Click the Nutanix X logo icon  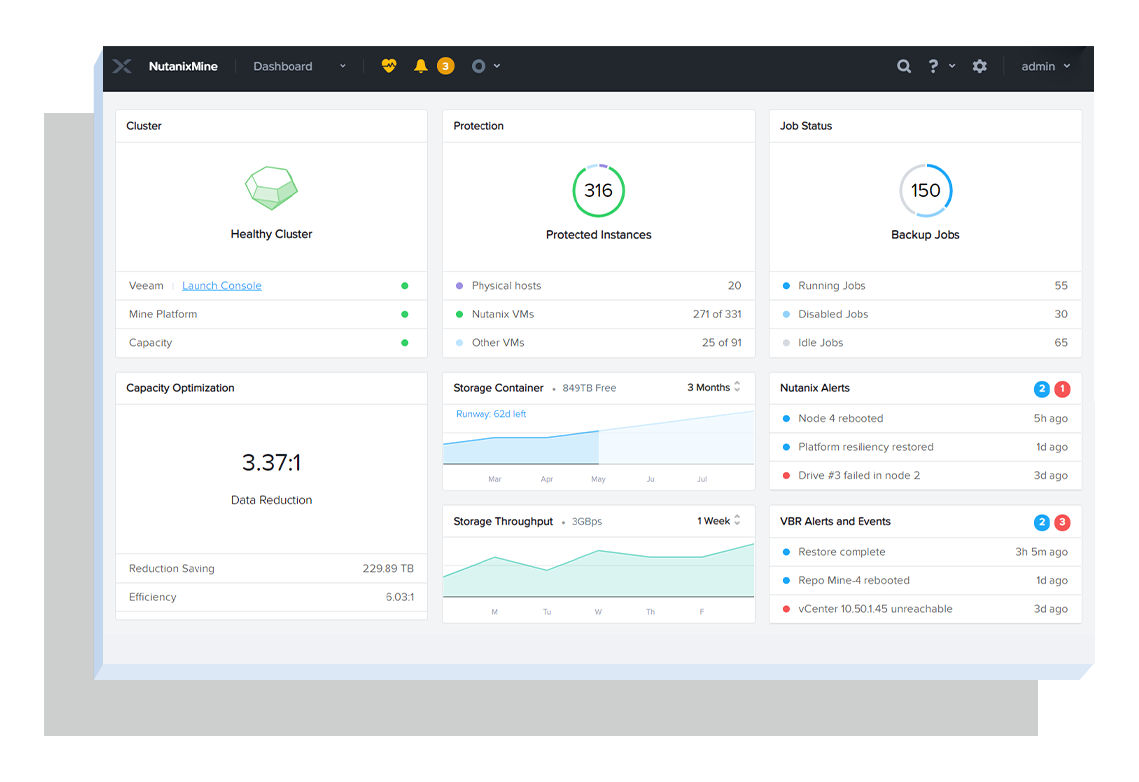tap(122, 66)
